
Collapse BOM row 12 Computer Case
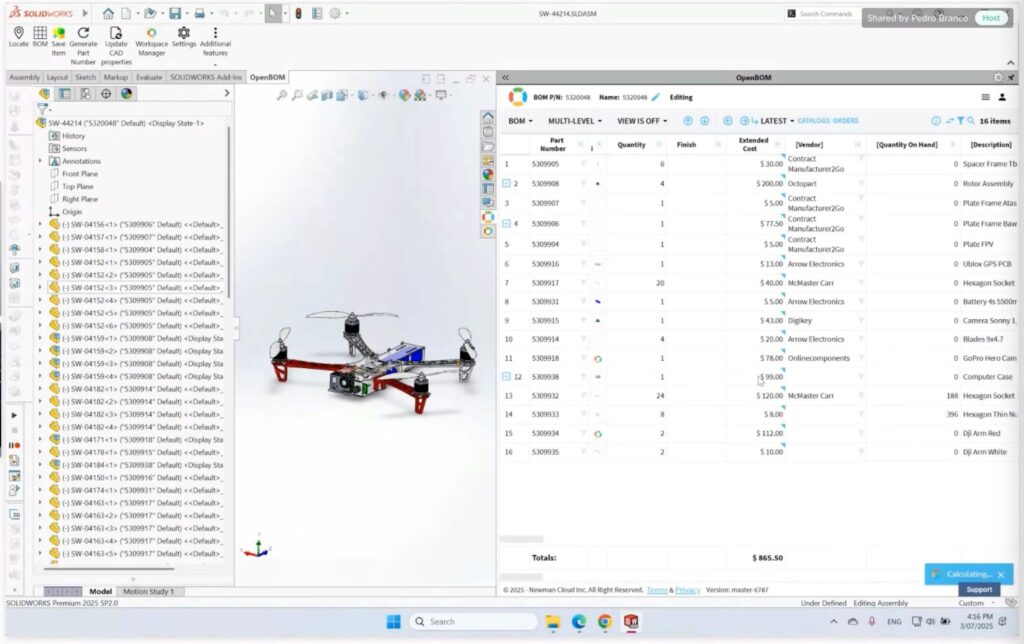[x=506, y=377]
